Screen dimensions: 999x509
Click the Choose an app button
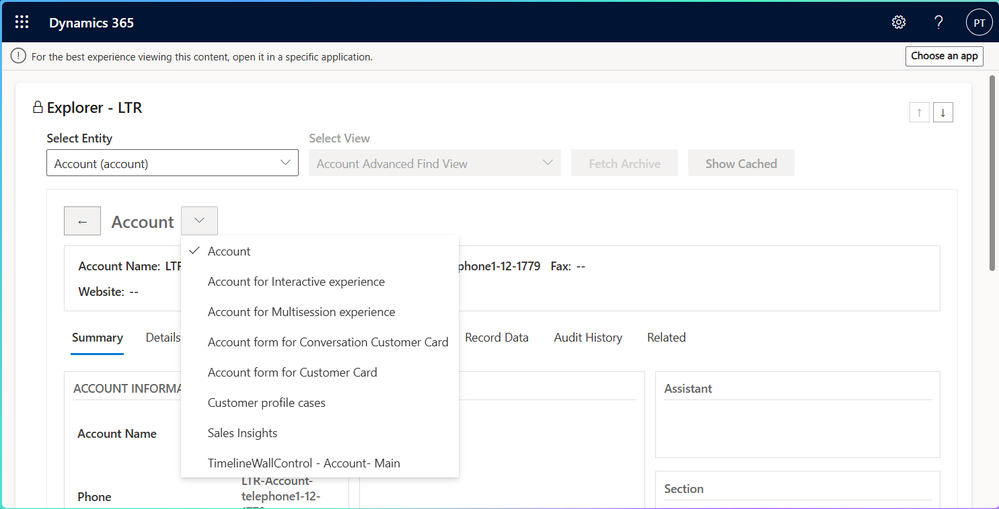(x=944, y=55)
